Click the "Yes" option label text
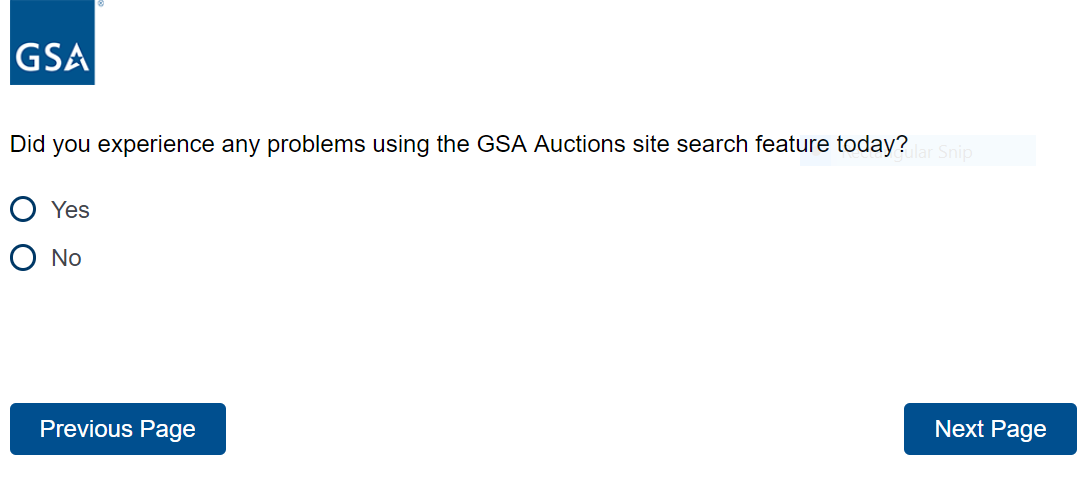The width and height of the screenshot is (1090, 499). 70,210
